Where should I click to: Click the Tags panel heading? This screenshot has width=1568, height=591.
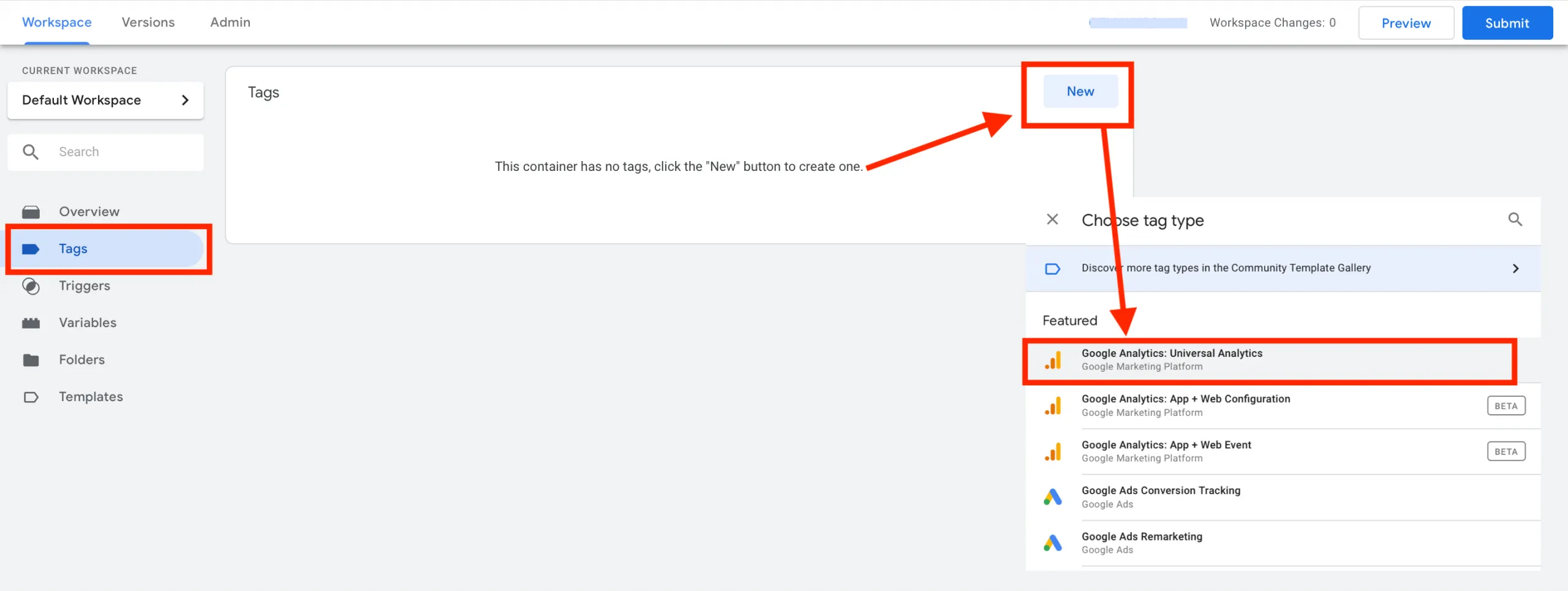263,92
